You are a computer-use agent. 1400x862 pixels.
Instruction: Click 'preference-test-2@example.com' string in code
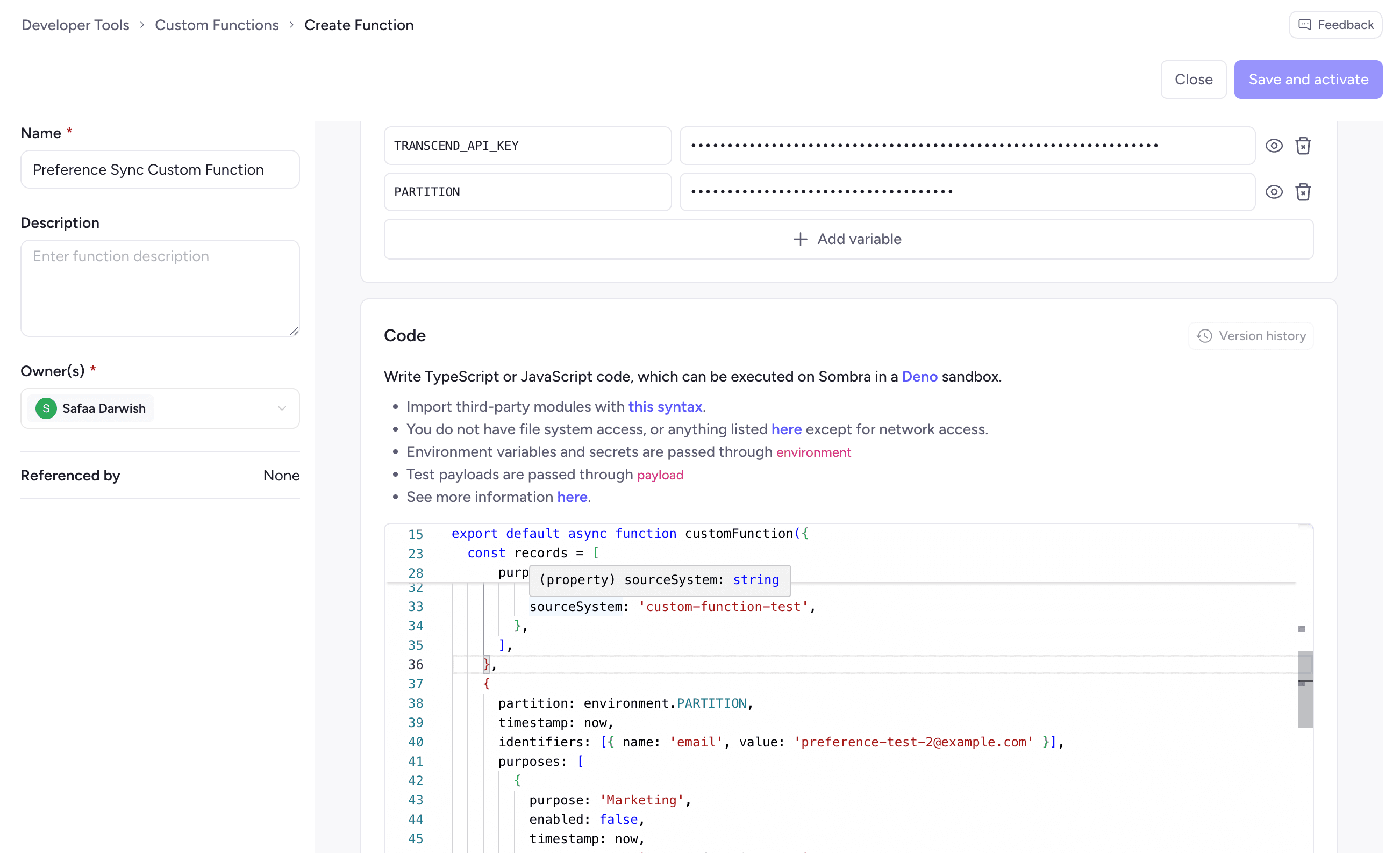tap(913, 742)
